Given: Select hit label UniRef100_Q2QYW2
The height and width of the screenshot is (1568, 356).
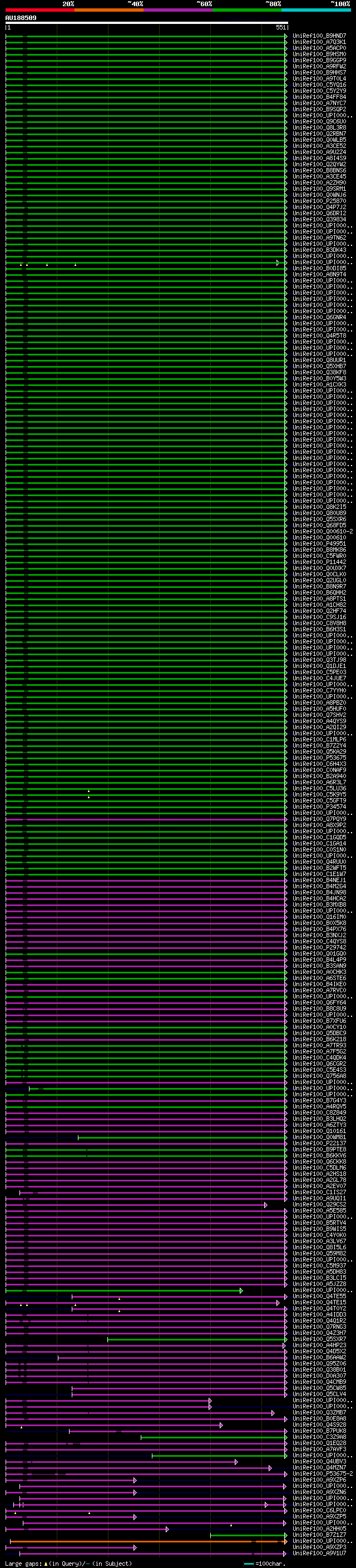Looking at the screenshot, I should tap(319, 164).
